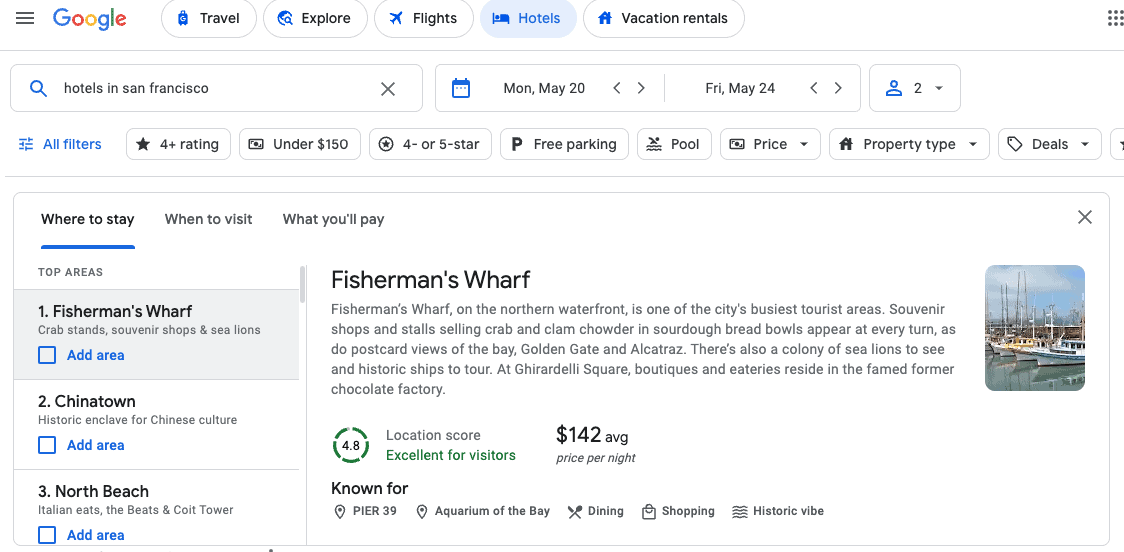Switch to What you'll pay tab
The width and height of the screenshot is (1124, 552).
(333, 219)
